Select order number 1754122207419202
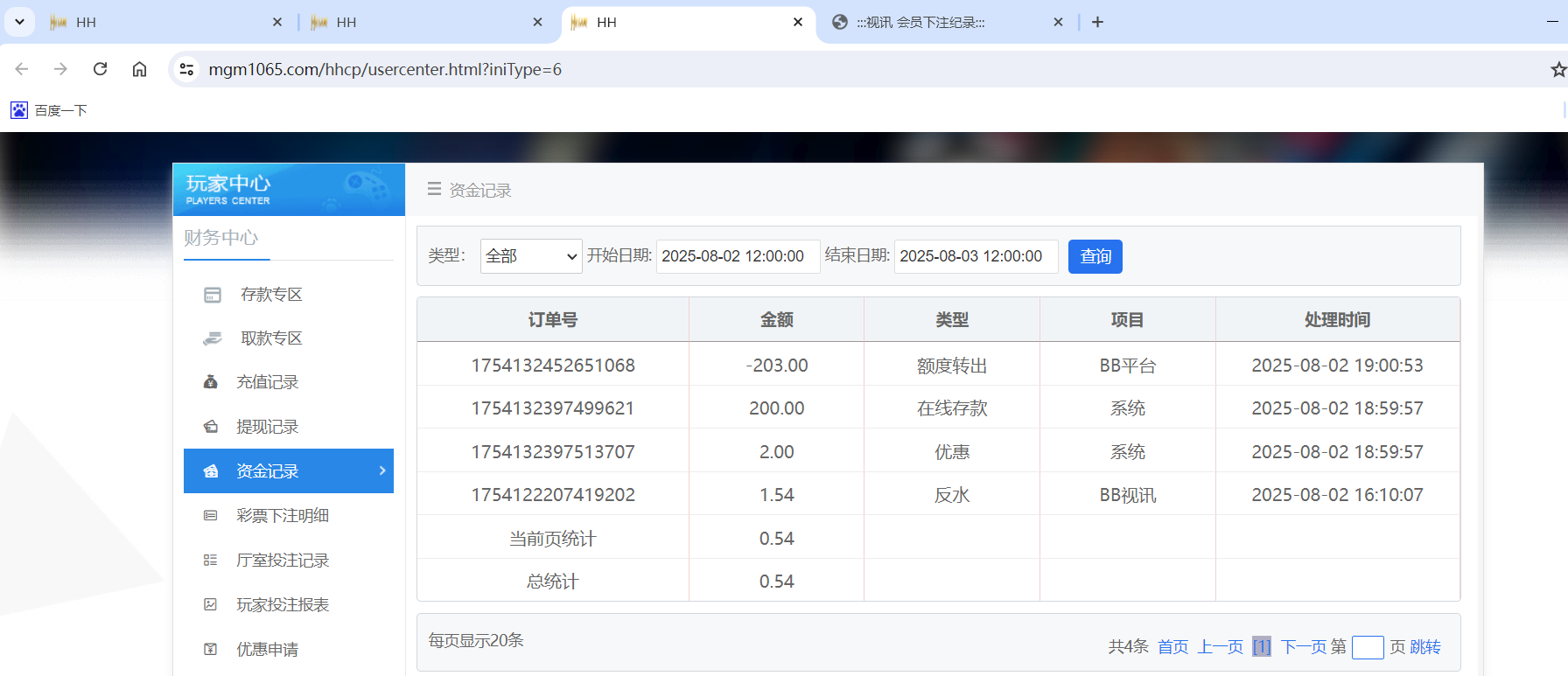The width and height of the screenshot is (1568, 676). click(553, 495)
